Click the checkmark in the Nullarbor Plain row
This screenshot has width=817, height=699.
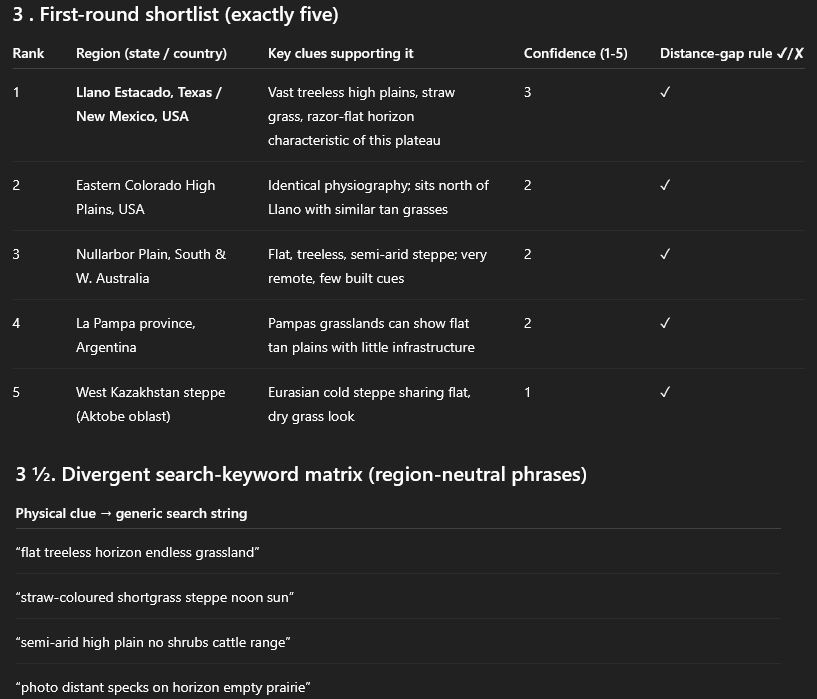click(x=665, y=254)
